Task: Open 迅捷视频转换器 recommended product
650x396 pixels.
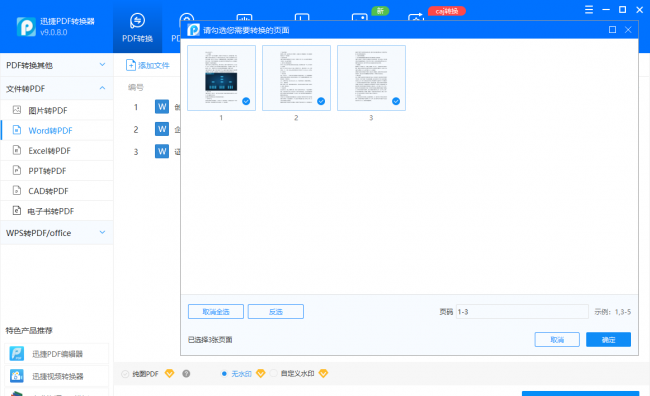Action: (57, 376)
